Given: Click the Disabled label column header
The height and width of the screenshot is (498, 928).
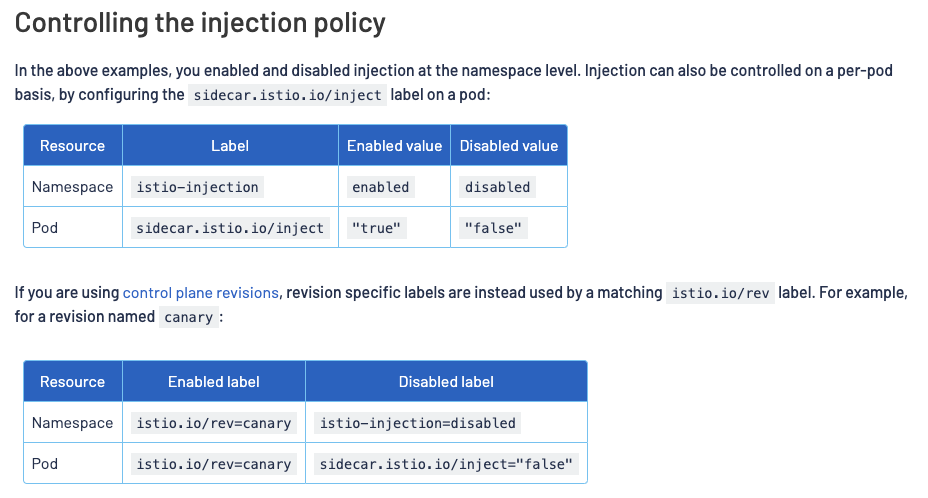Looking at the screenshot, I should (x=446, y=382).
